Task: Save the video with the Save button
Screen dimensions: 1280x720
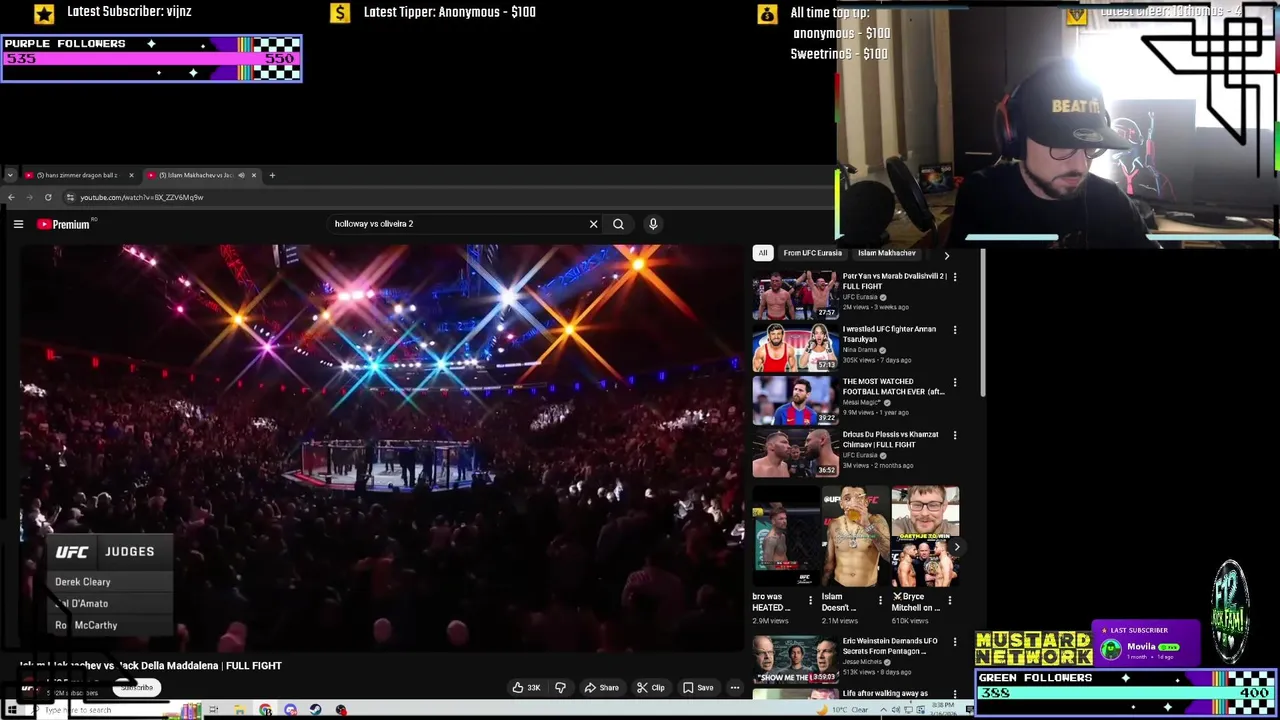Action: (698, 687)
